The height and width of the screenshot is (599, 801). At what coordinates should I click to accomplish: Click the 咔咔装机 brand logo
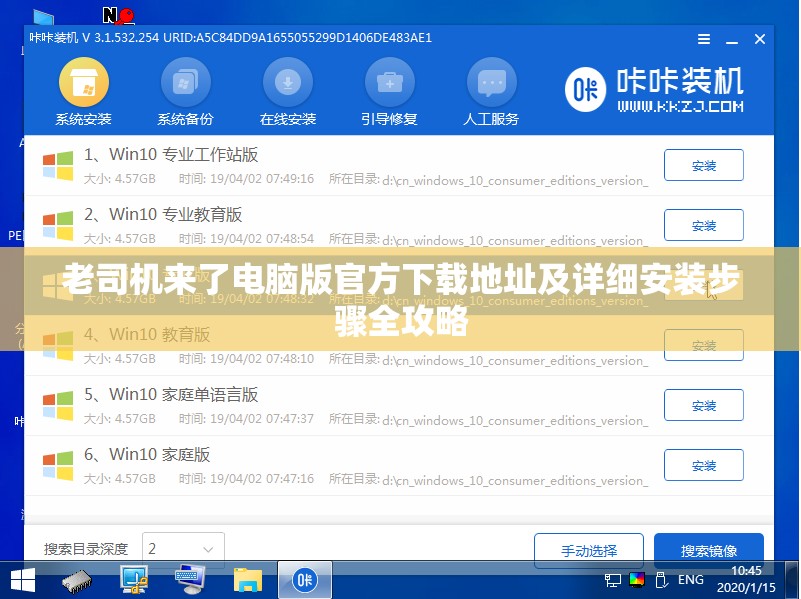coord(654,89)
